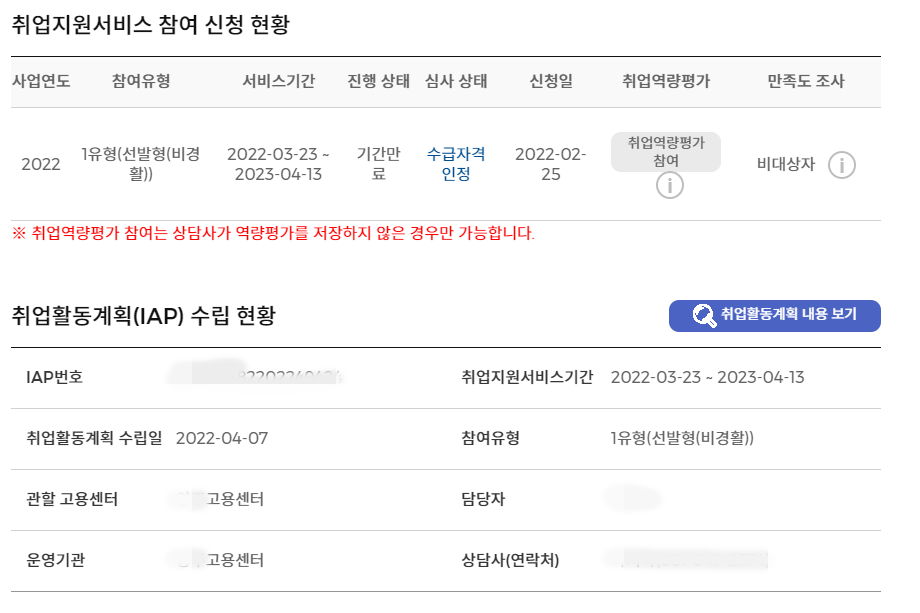Click 고용센터 value in 관할 고용센터 row
Screen dimensions: 920x613
click(235, 499)
